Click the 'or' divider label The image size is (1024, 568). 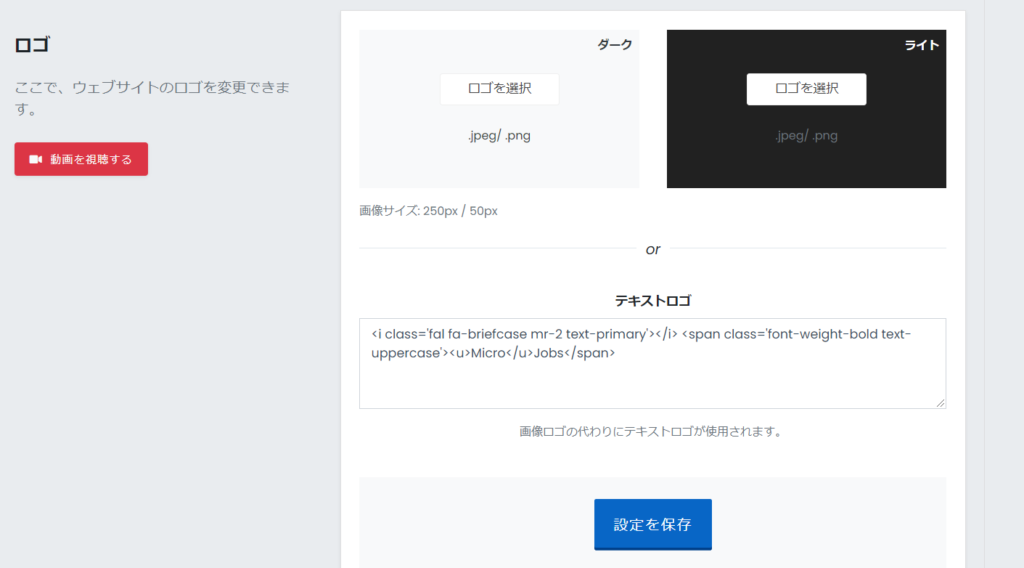pos(653,249)
